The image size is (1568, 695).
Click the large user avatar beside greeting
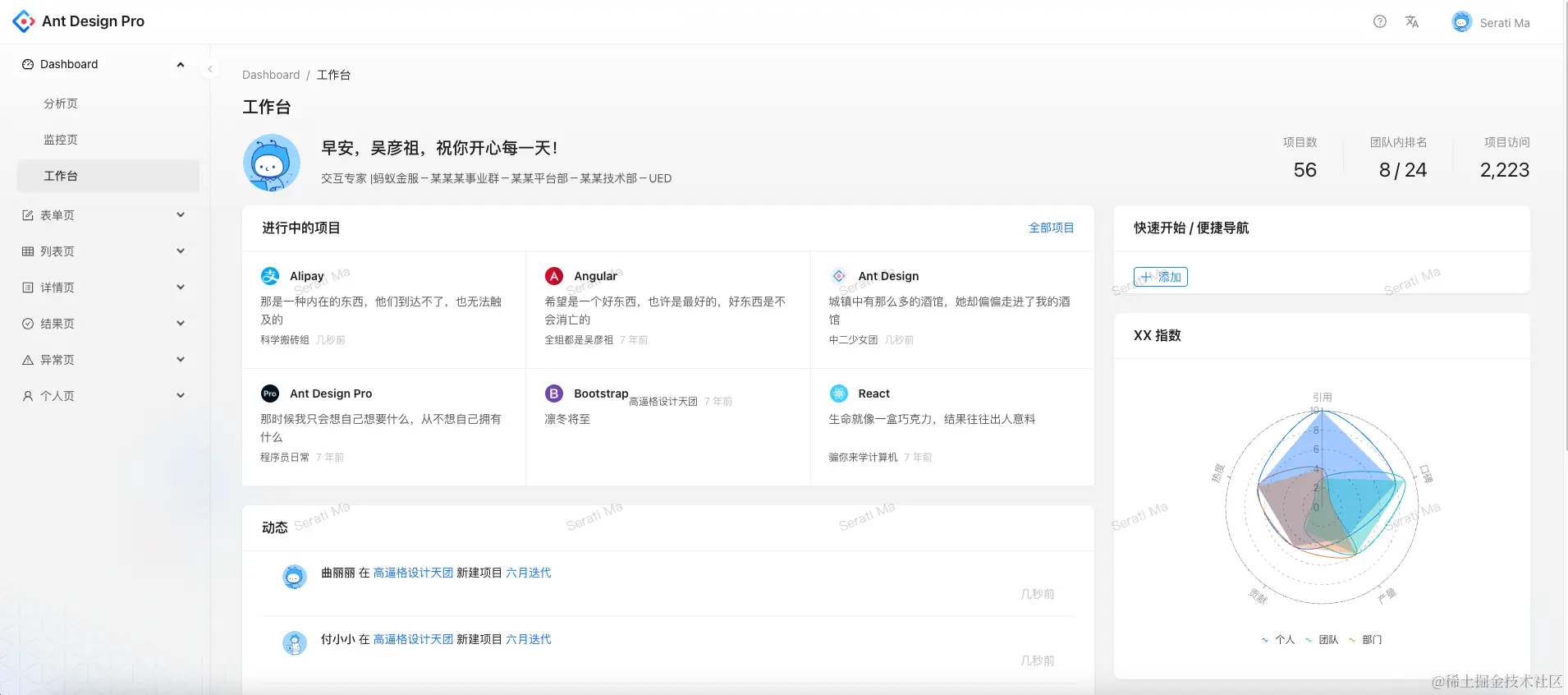272,163
